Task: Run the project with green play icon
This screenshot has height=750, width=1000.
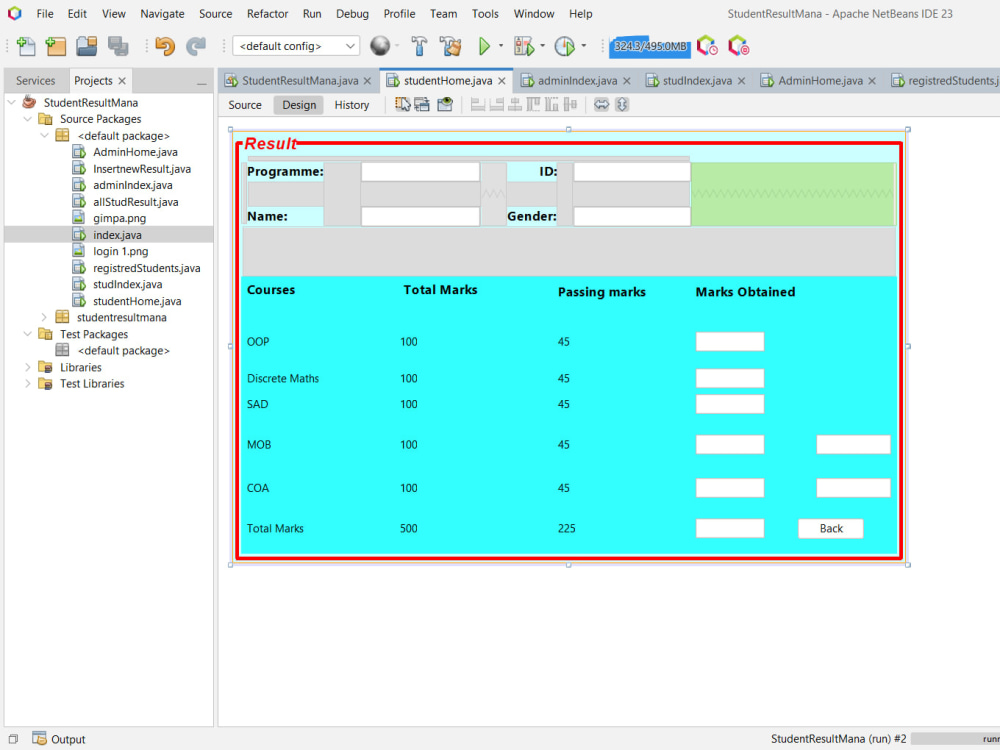Action: [484, 46]
